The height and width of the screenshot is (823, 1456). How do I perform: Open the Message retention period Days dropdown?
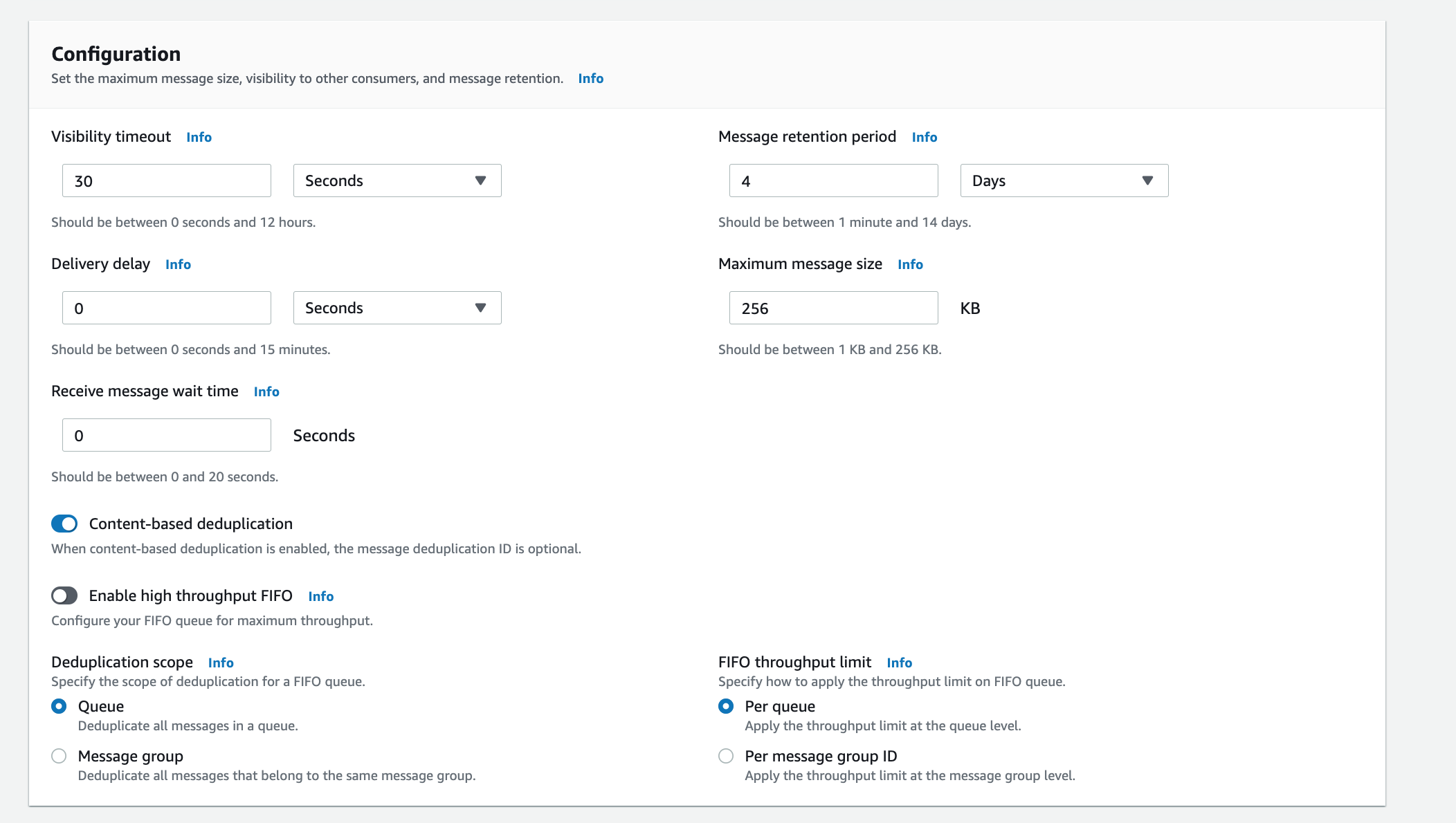[x=1064, y=181]
